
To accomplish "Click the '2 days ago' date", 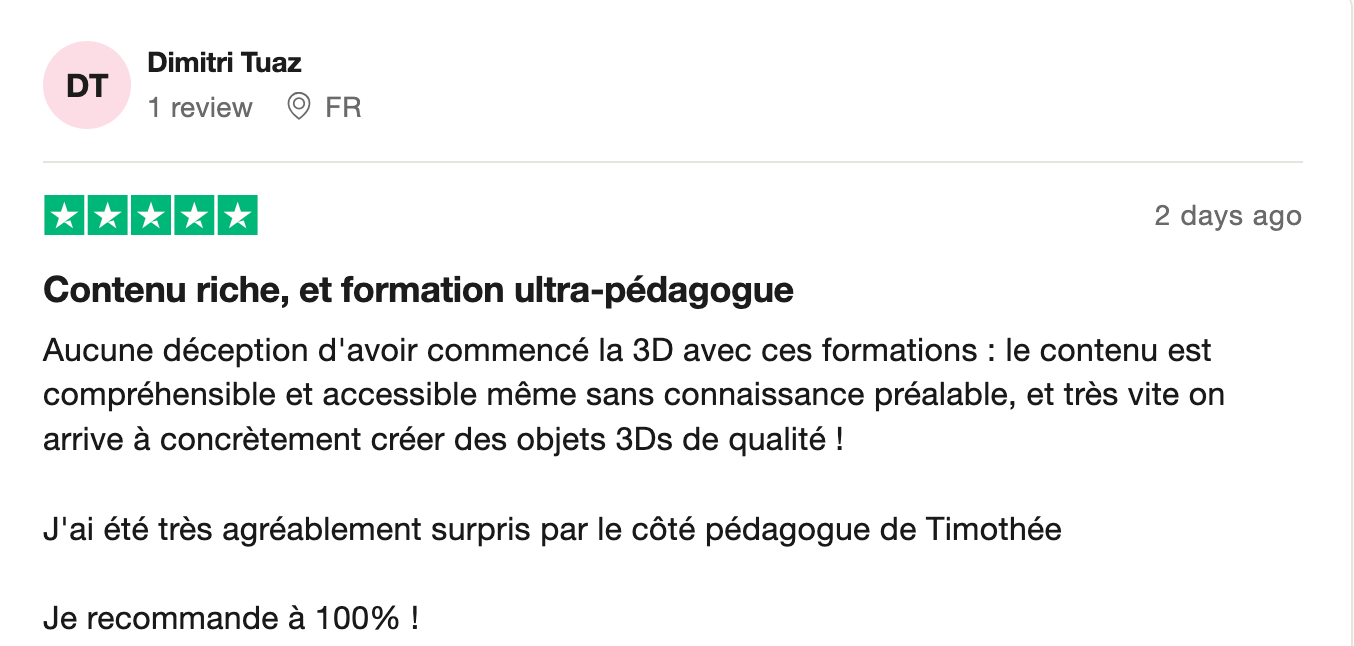I will 1227,216.
